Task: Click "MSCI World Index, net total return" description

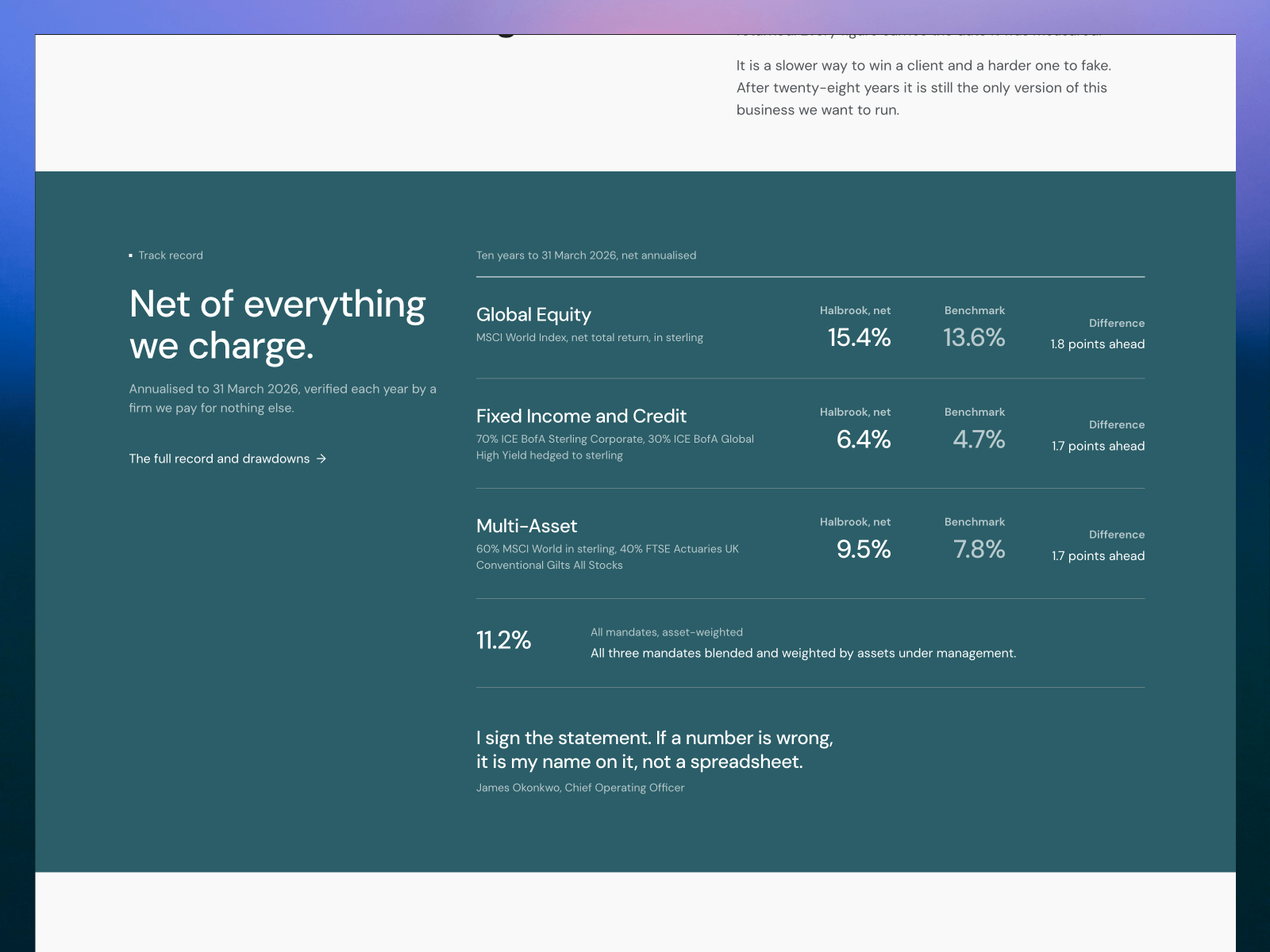Action: tap(590, 338)
